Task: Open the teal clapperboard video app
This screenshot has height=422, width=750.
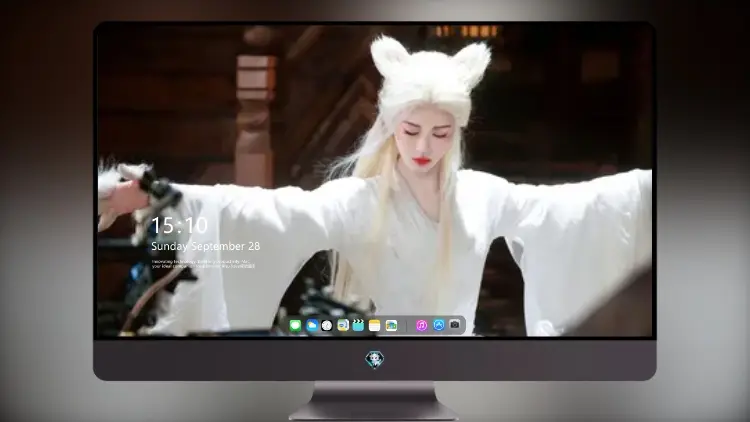Action: (358, 325)
